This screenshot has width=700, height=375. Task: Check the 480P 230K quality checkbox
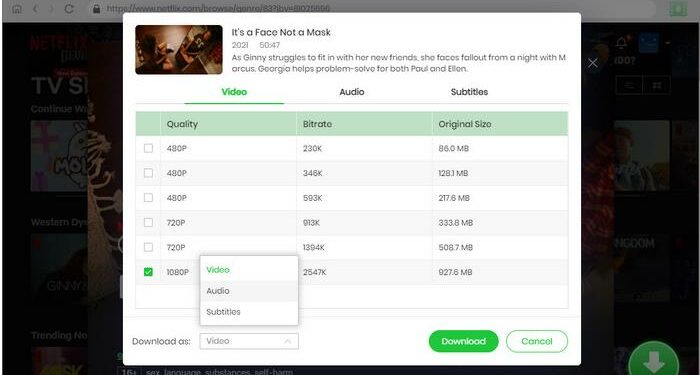148,148
